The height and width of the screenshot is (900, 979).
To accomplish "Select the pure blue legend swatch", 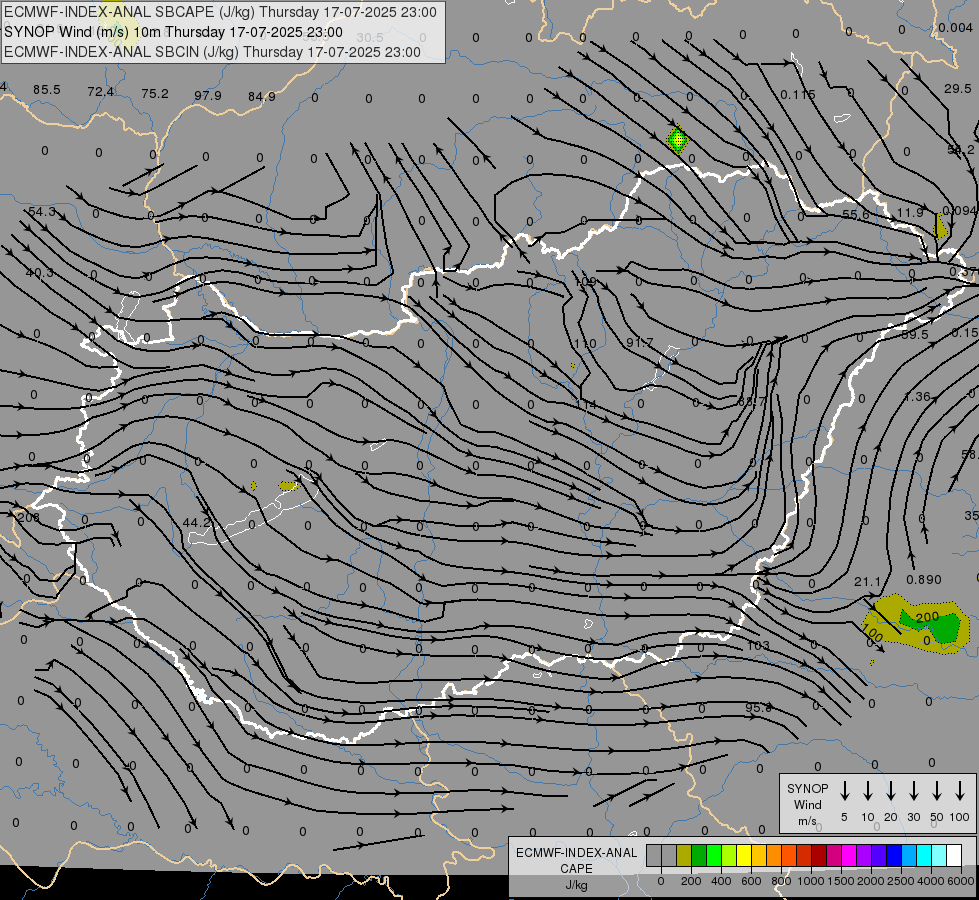I will pos(893,855).
